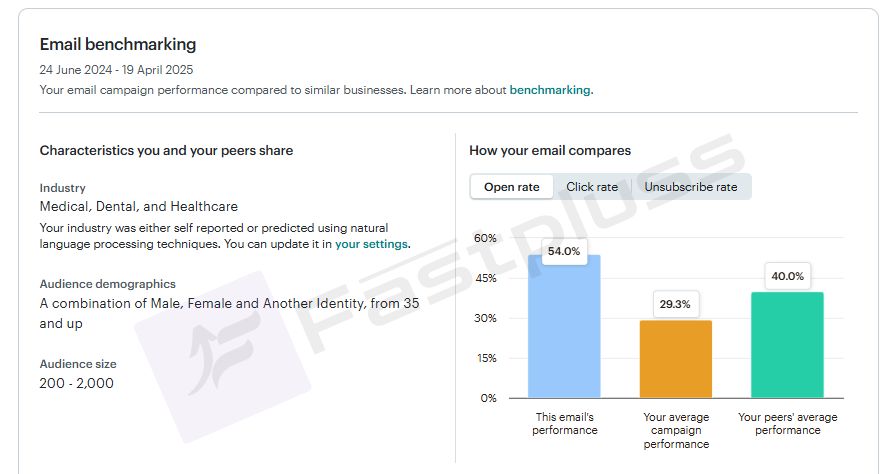Click 'Your average campaign performance' axis label

click(x=676, y=431)
